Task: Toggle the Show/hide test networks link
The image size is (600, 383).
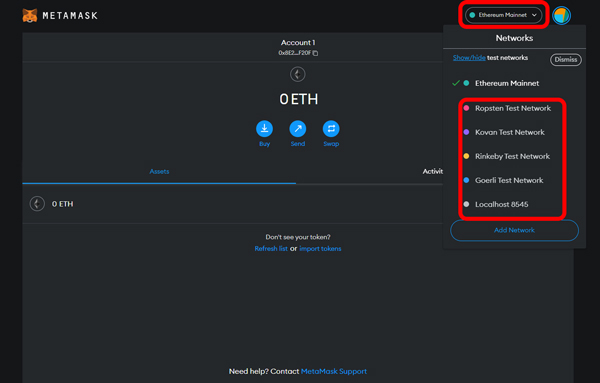Action: pyautogui.click(x=469, y=58)
